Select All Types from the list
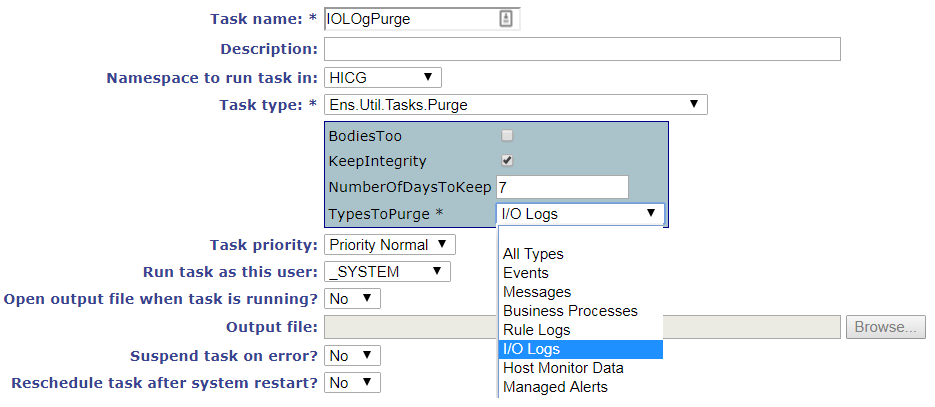Viewport: 935px width, 407px height. coord(533,254)
